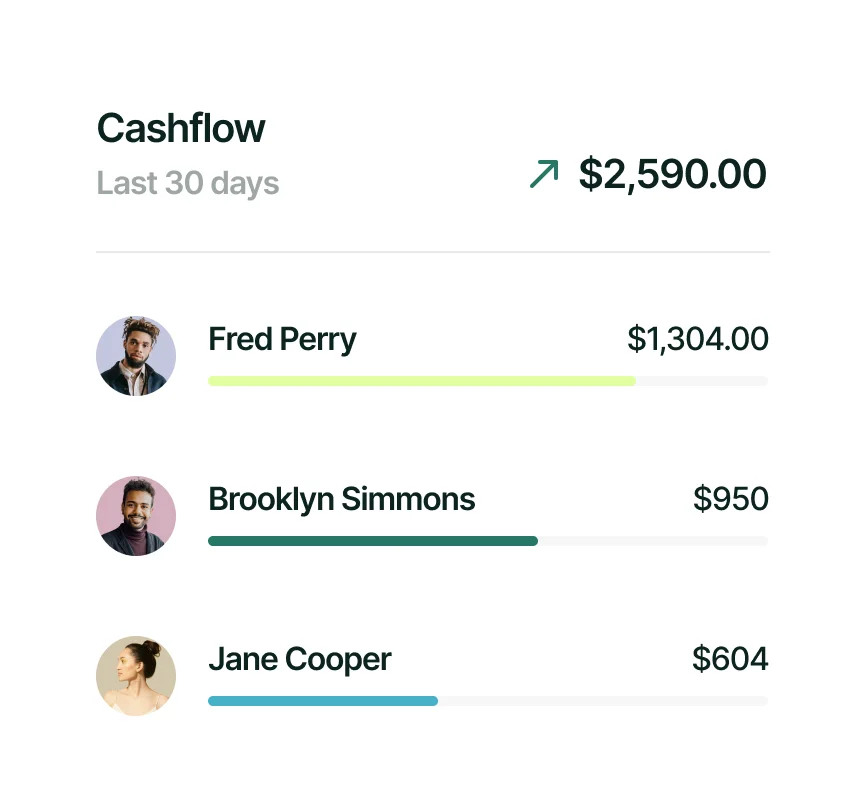Open Fred Perry's circular profile icon
This screenshot has width=864, height=812.
coord(136,355)
